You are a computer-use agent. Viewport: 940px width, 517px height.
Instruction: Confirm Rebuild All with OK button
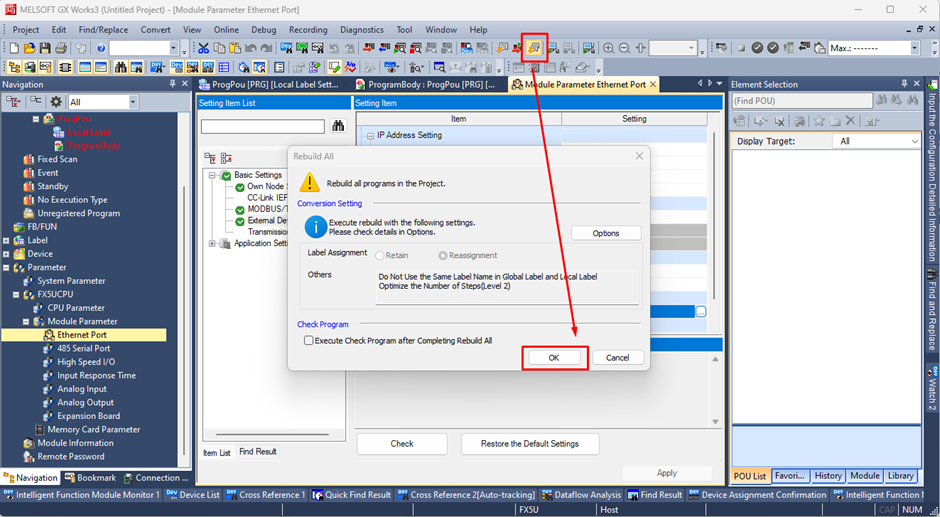point(554,357)
